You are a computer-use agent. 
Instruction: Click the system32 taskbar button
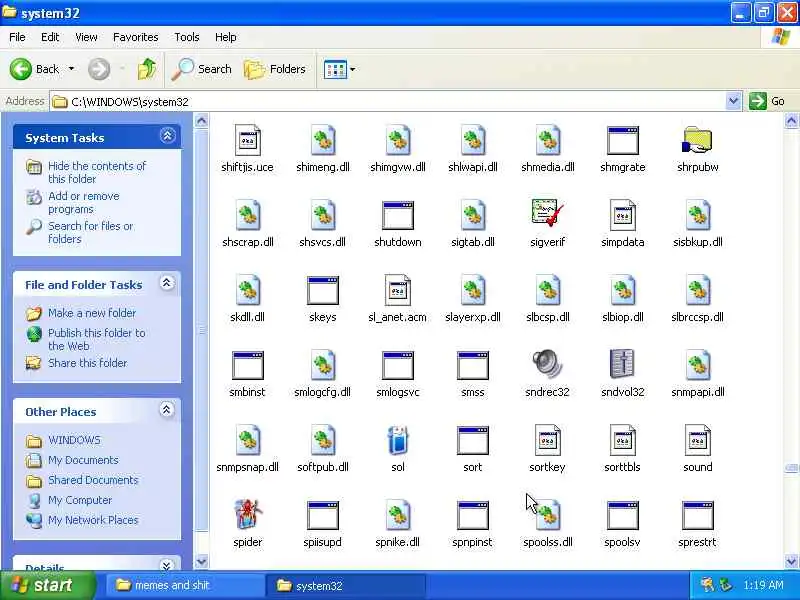345,585
